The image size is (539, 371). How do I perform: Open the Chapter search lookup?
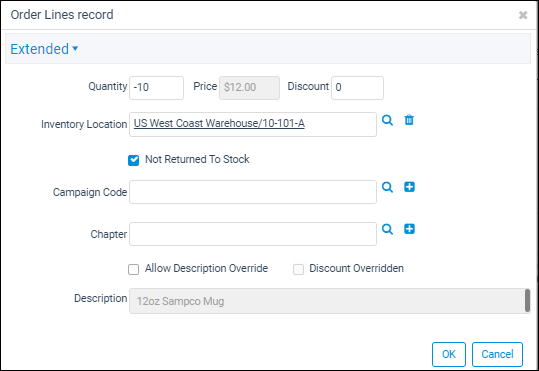coord(387,229)
